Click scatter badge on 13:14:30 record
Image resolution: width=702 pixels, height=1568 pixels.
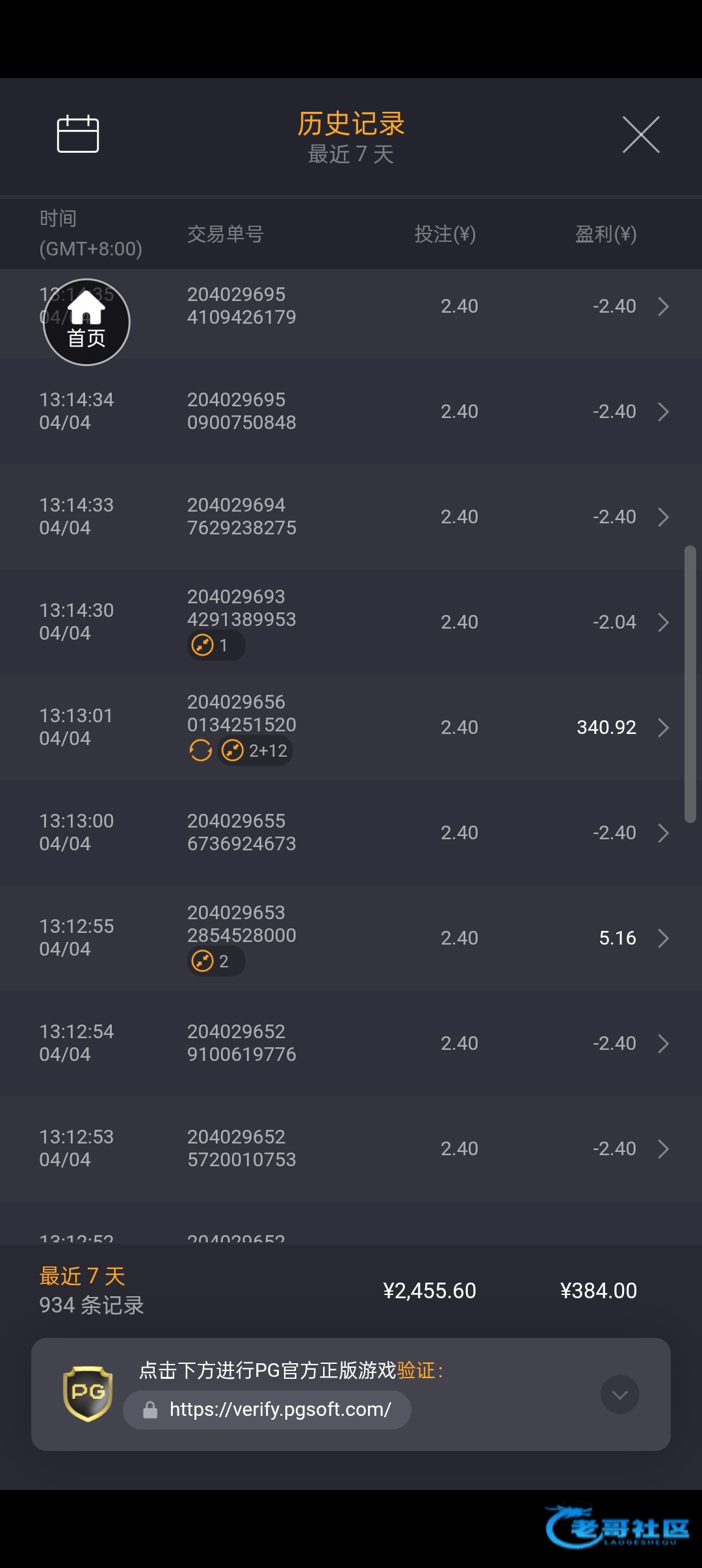[203, 646]
